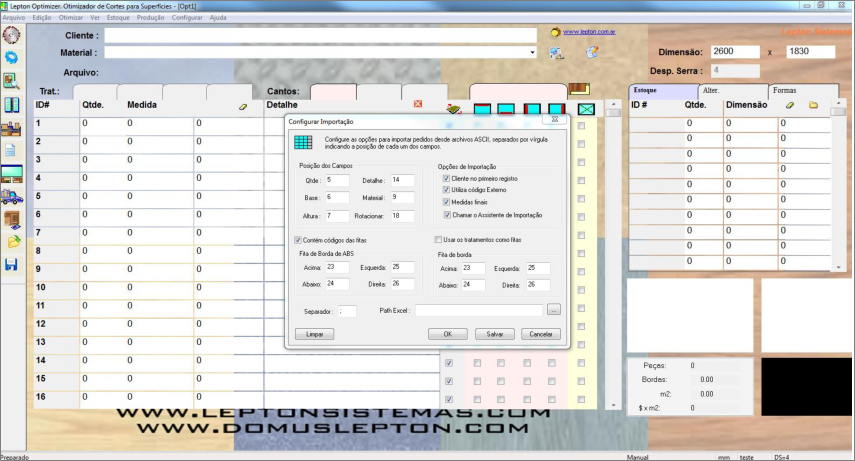This screenshot has height=461, width=855.
Task: Open the Produção menu
Action: [150, 17]
